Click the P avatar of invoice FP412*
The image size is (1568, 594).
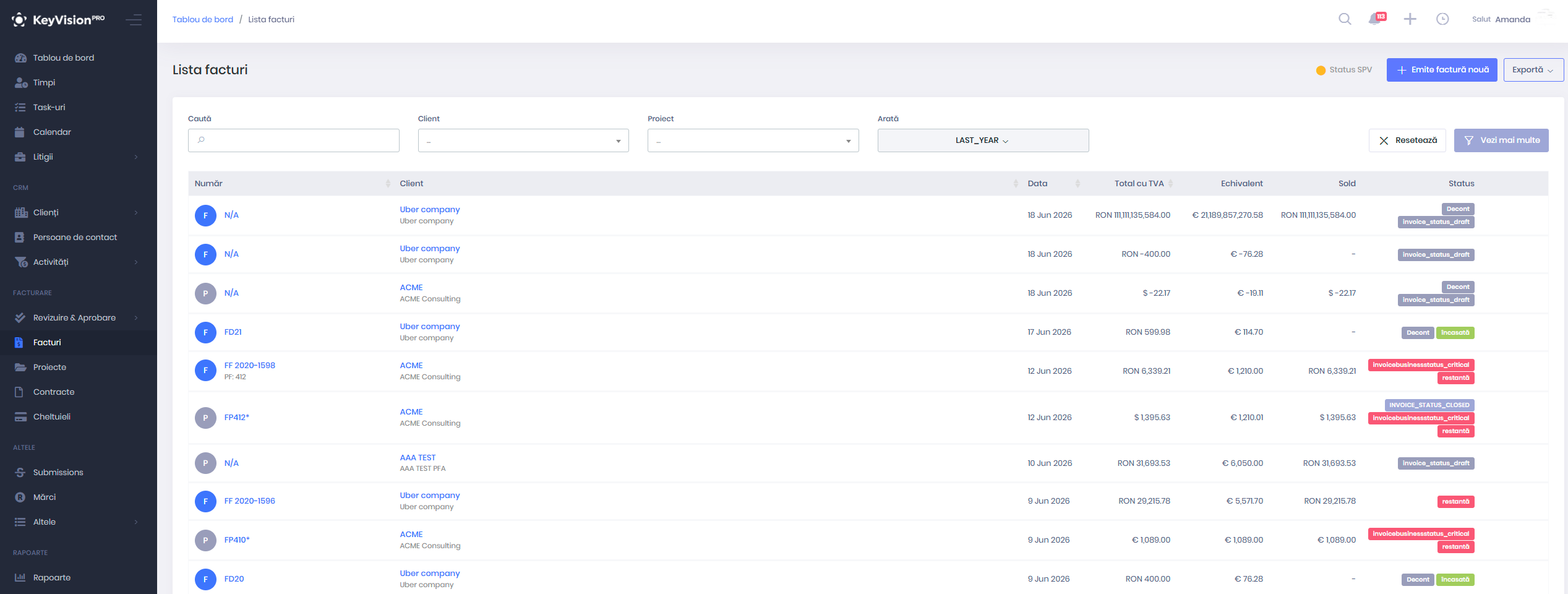(x=205, y=418)
